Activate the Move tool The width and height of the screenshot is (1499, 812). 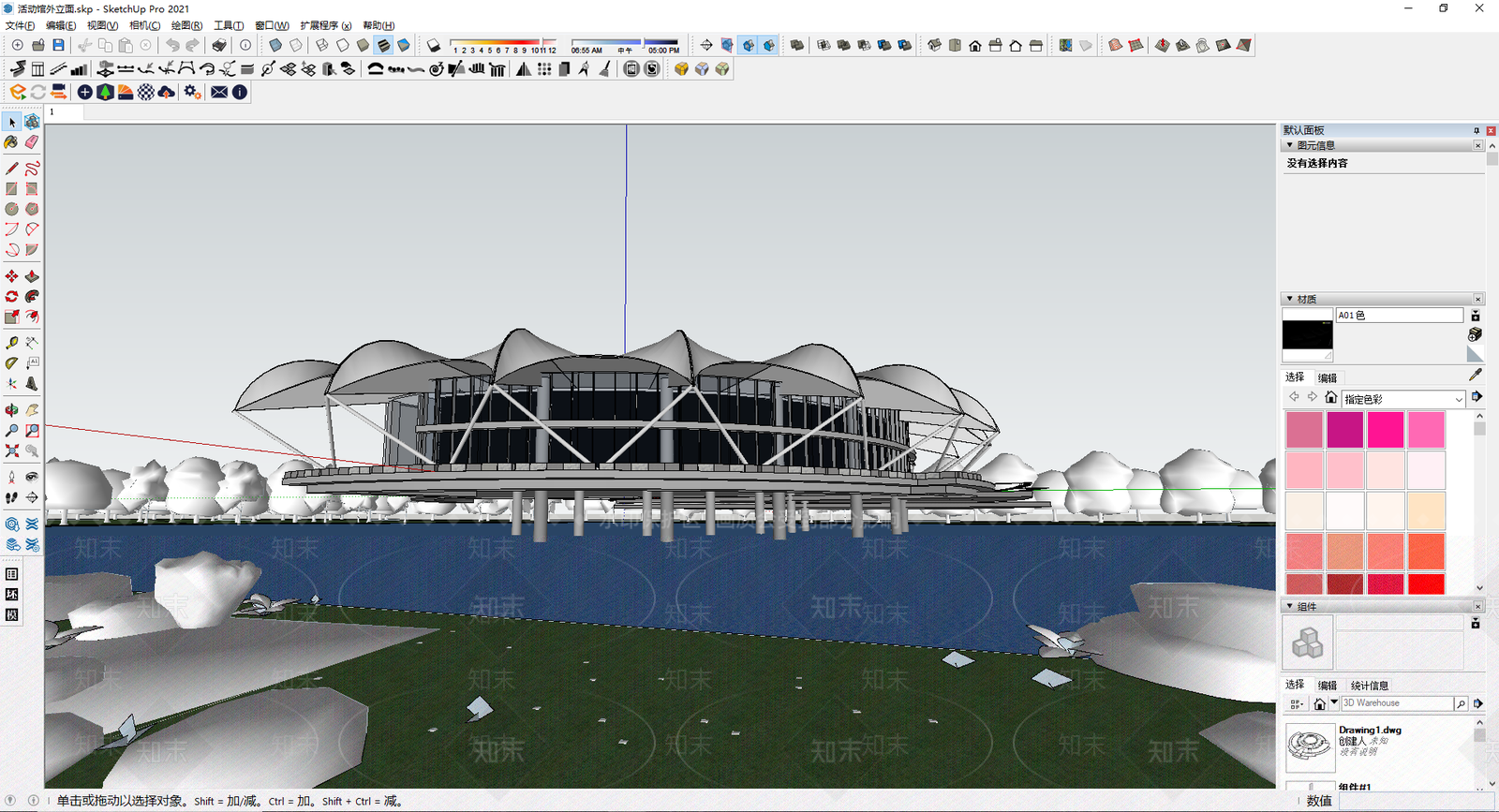click(x=11, y=276)
